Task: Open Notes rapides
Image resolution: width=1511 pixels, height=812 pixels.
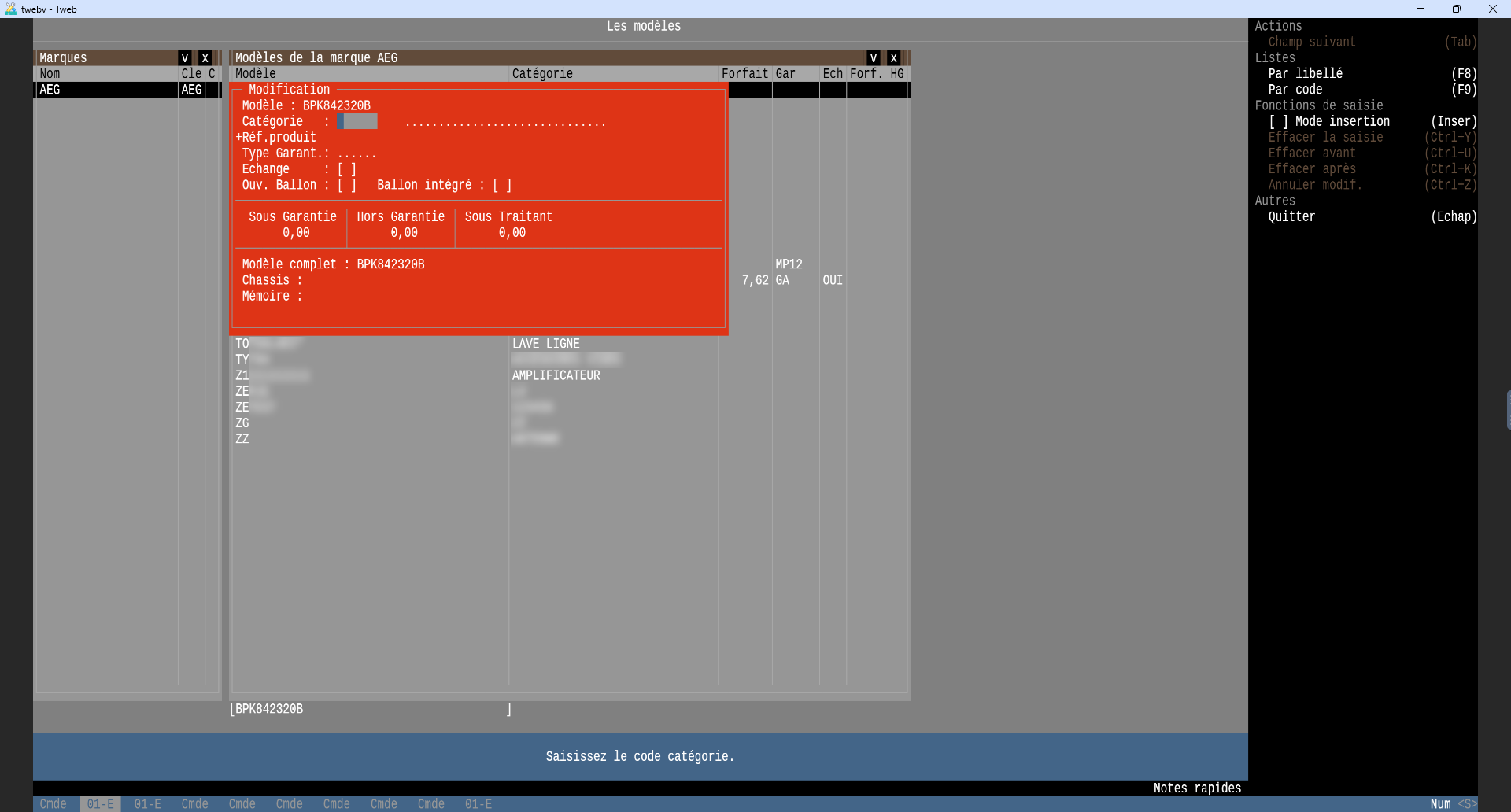Action: tap(1196, 788)
